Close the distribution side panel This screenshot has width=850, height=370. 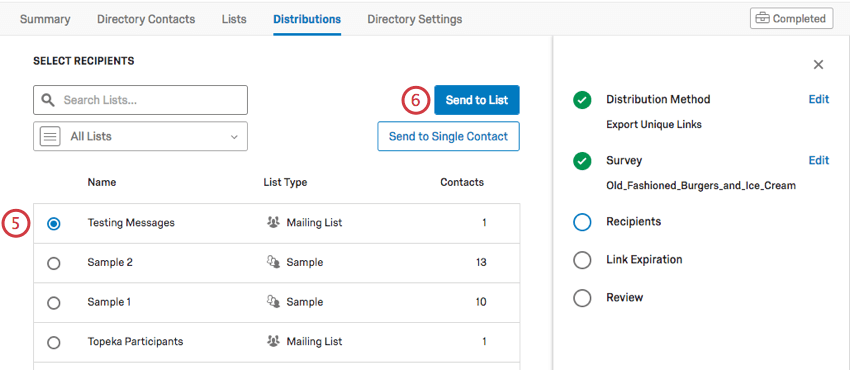[819, 65]
